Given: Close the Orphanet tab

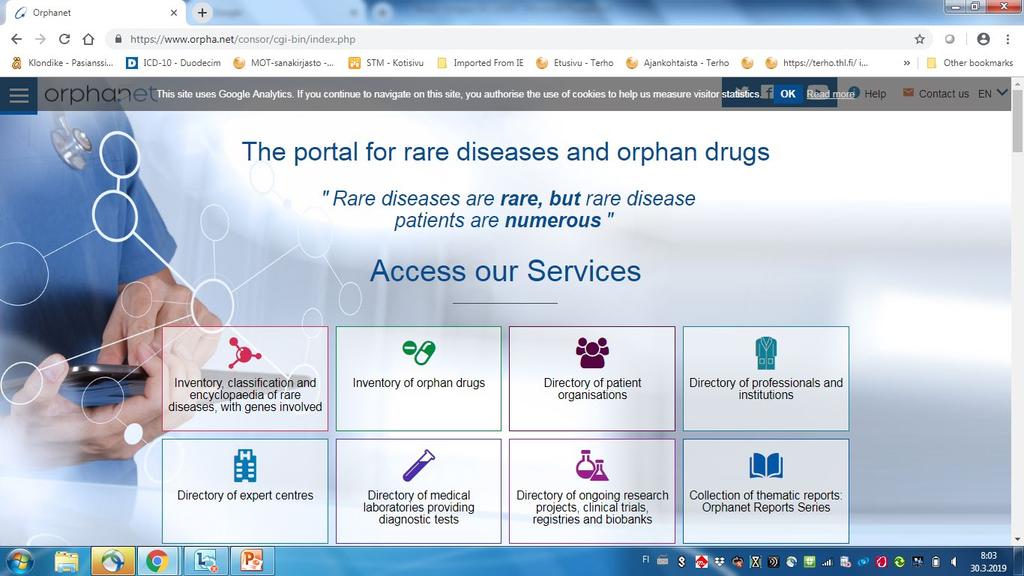Looking at the screenshot, I should pyautogui.click(x=174, y=12).
